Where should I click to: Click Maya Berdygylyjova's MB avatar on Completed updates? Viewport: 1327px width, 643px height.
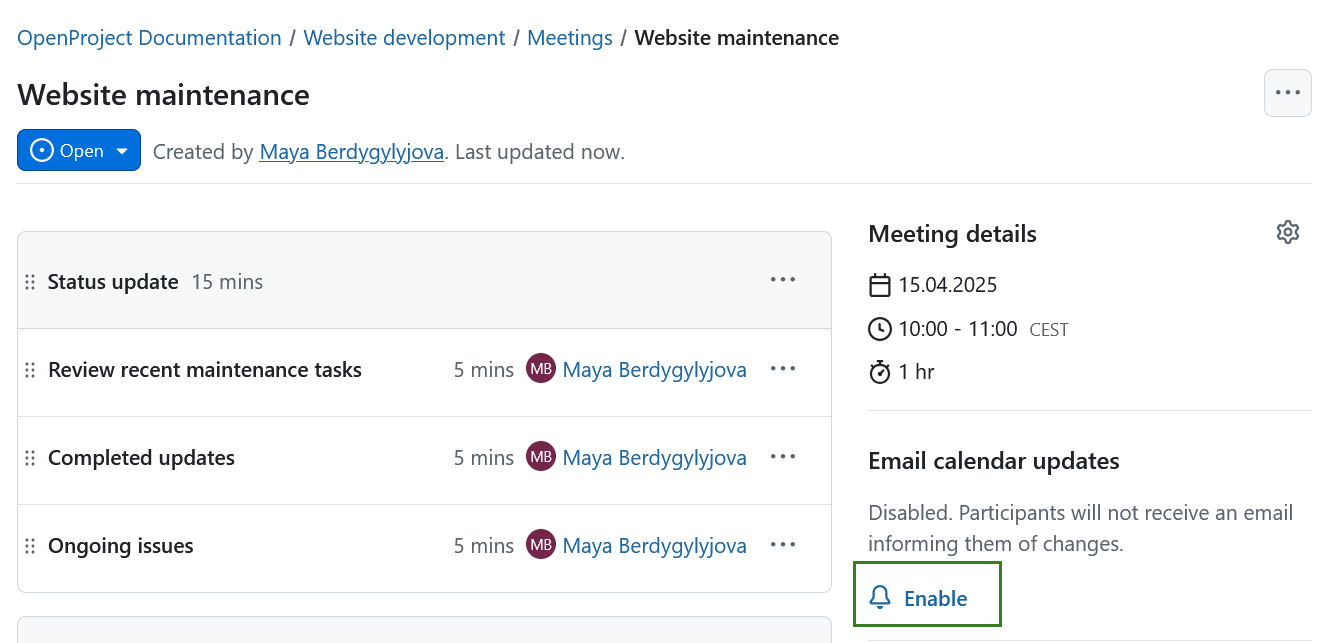[x=540, y=457]
